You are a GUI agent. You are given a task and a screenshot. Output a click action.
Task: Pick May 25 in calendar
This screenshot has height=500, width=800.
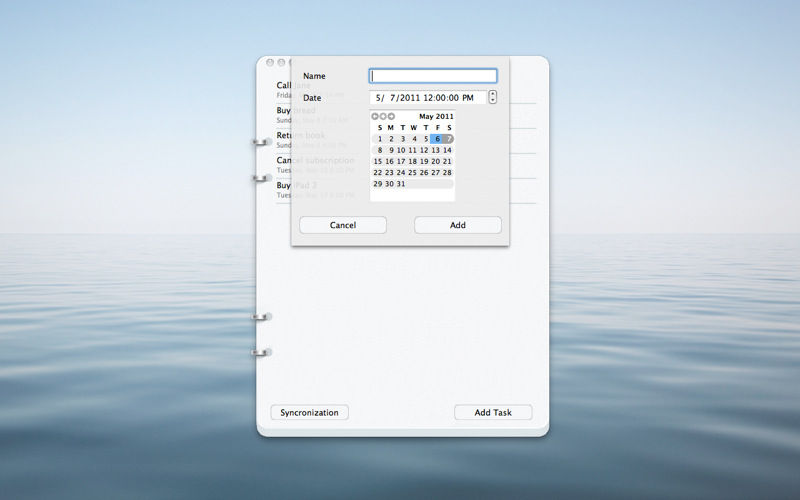413,172
